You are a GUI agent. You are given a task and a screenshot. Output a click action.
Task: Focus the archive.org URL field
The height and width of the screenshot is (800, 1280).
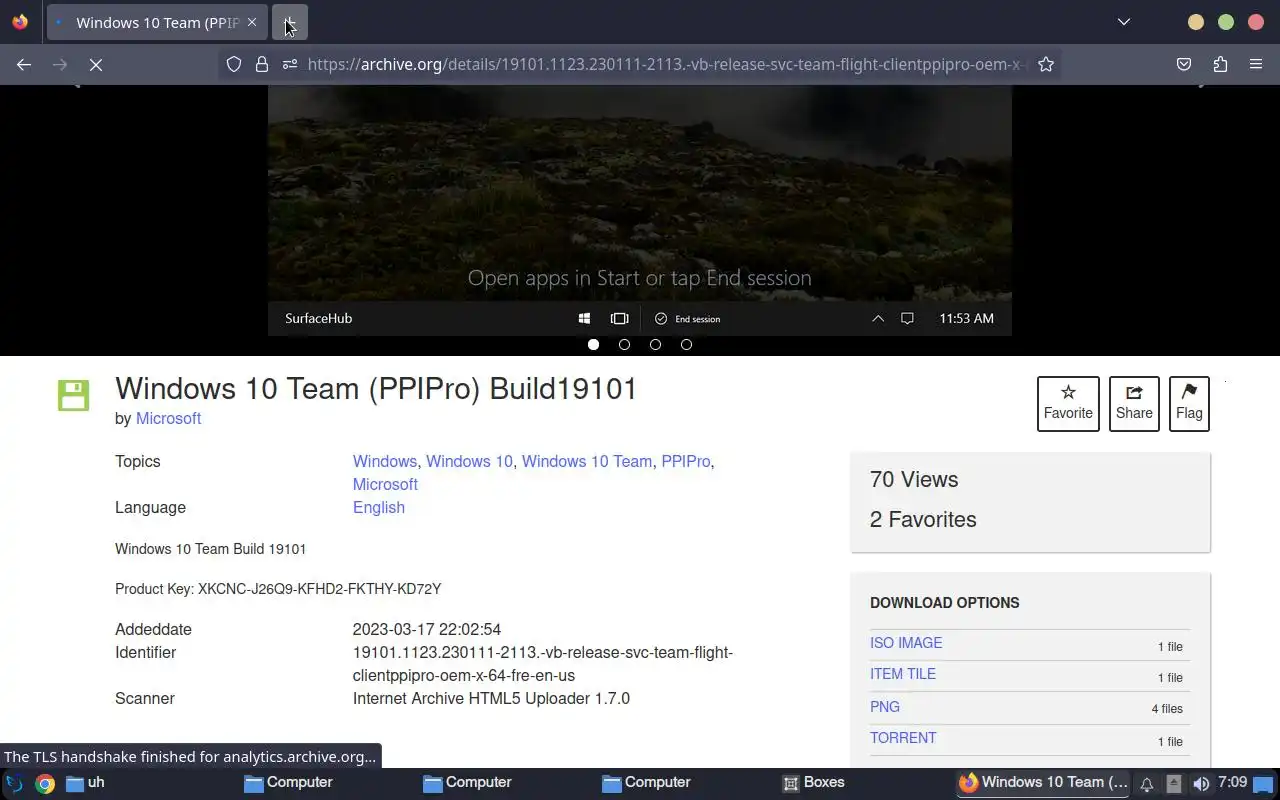pyautogui.click(x=666, y=64)
